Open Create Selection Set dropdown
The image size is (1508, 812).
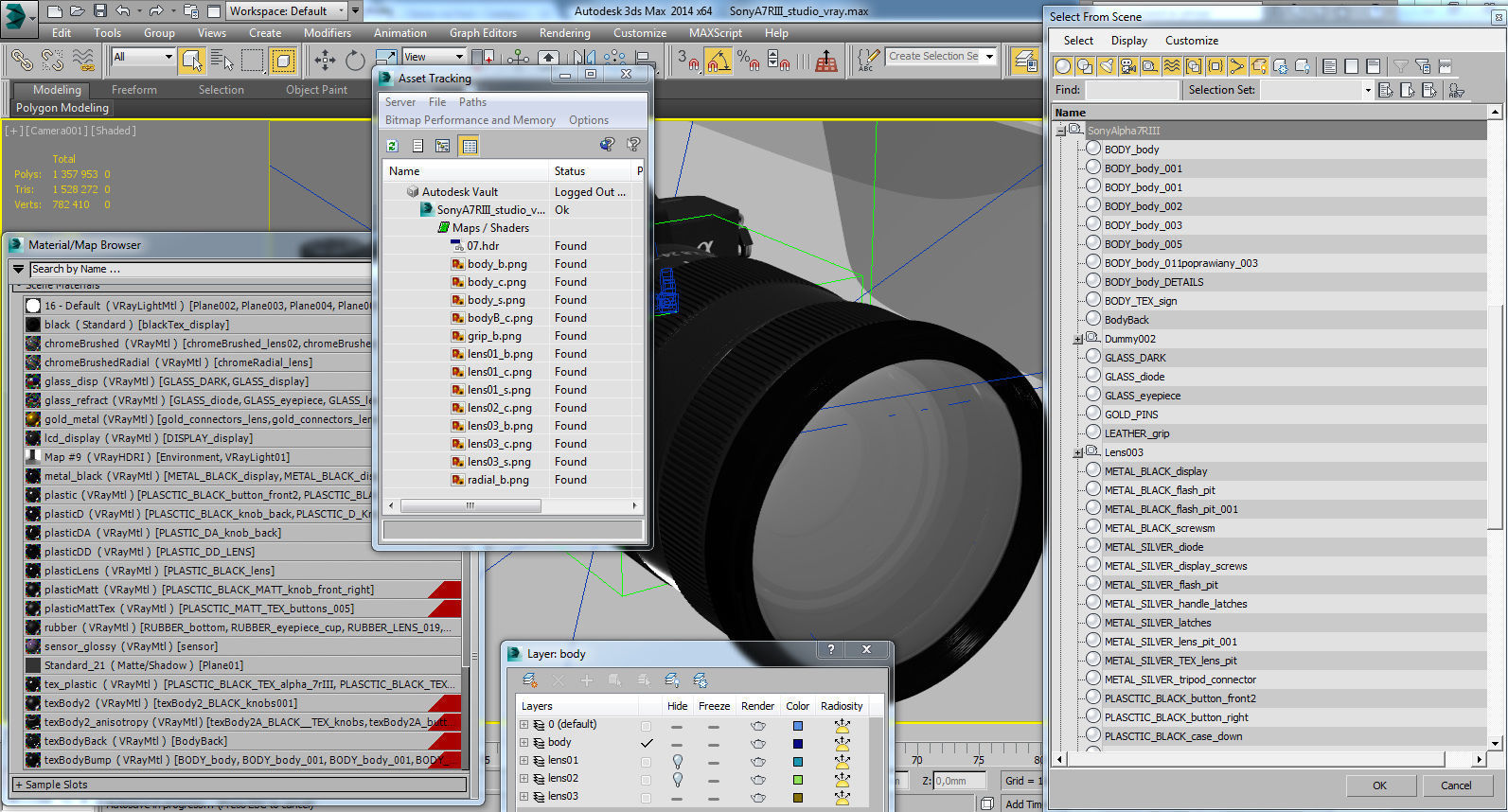[989, 57]
